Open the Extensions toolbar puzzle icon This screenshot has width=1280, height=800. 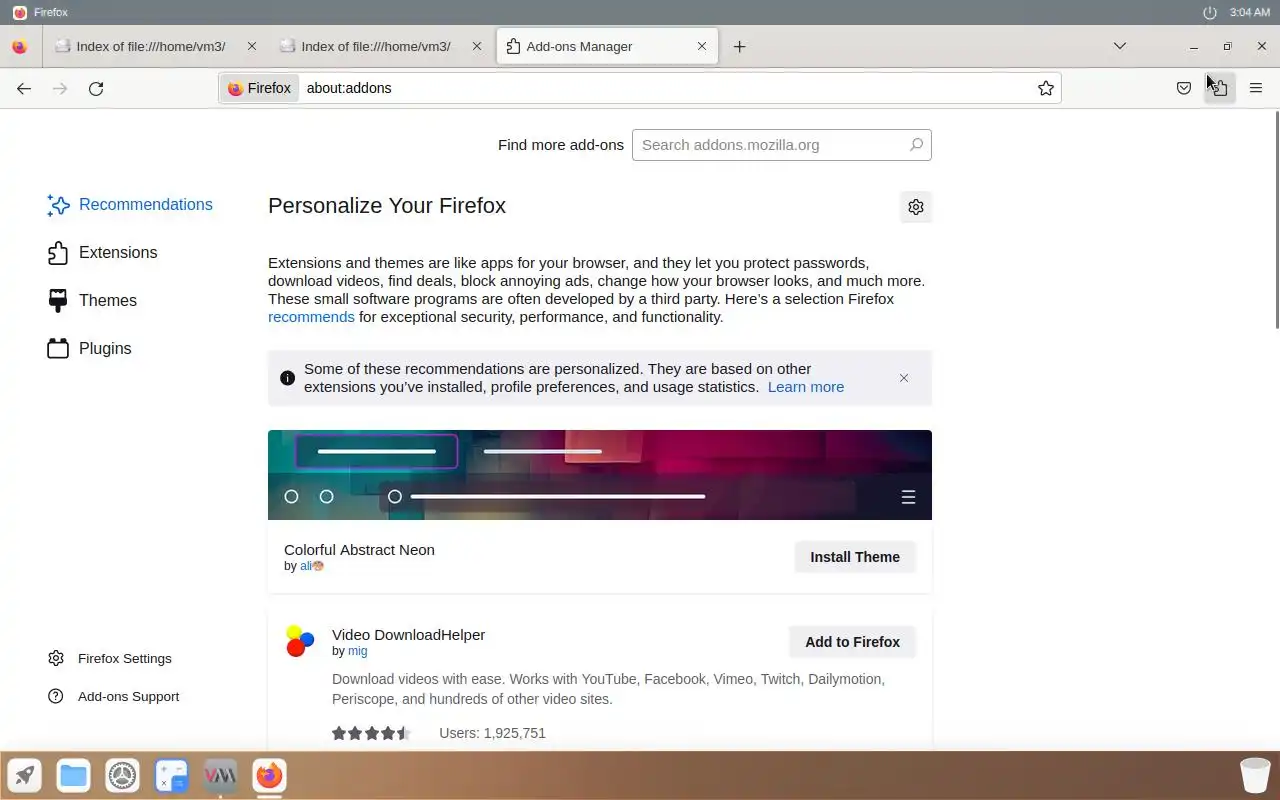pos(1219,88)
